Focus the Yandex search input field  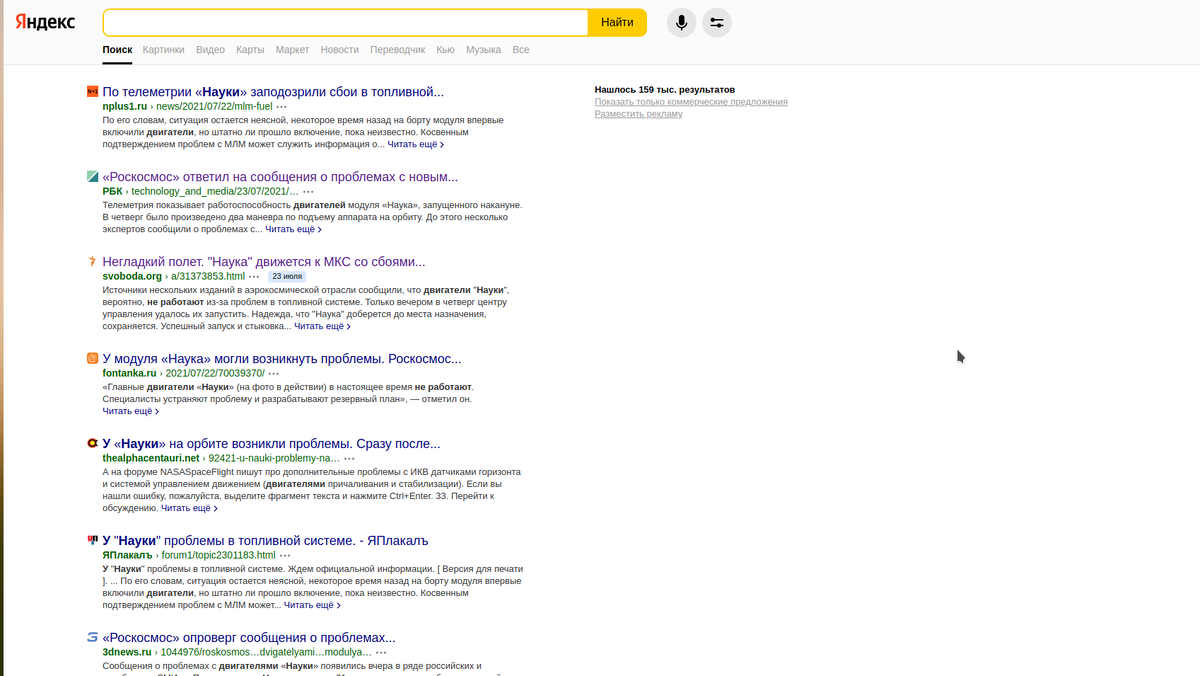click(x=345, y=22)
